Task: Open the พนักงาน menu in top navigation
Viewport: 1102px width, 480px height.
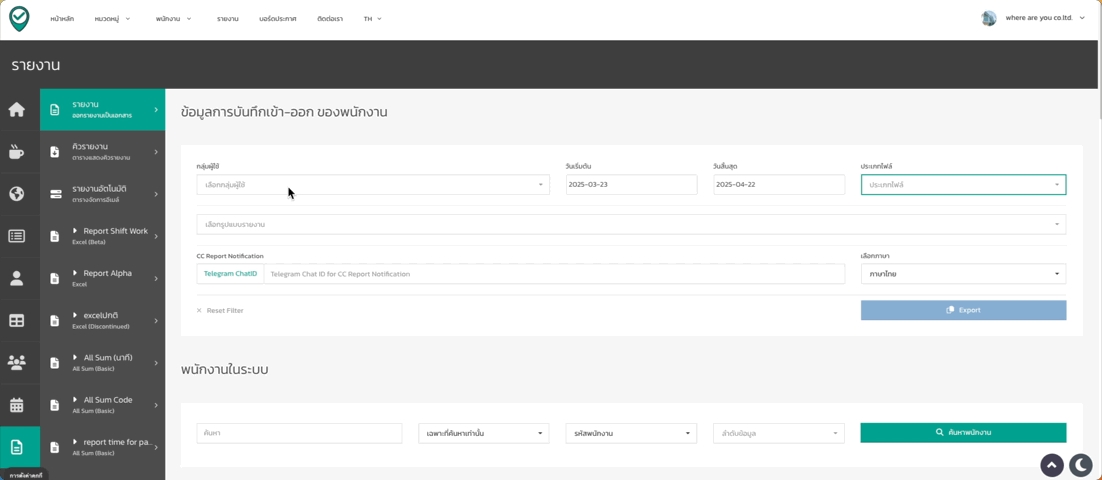Action: click(173, 19)
